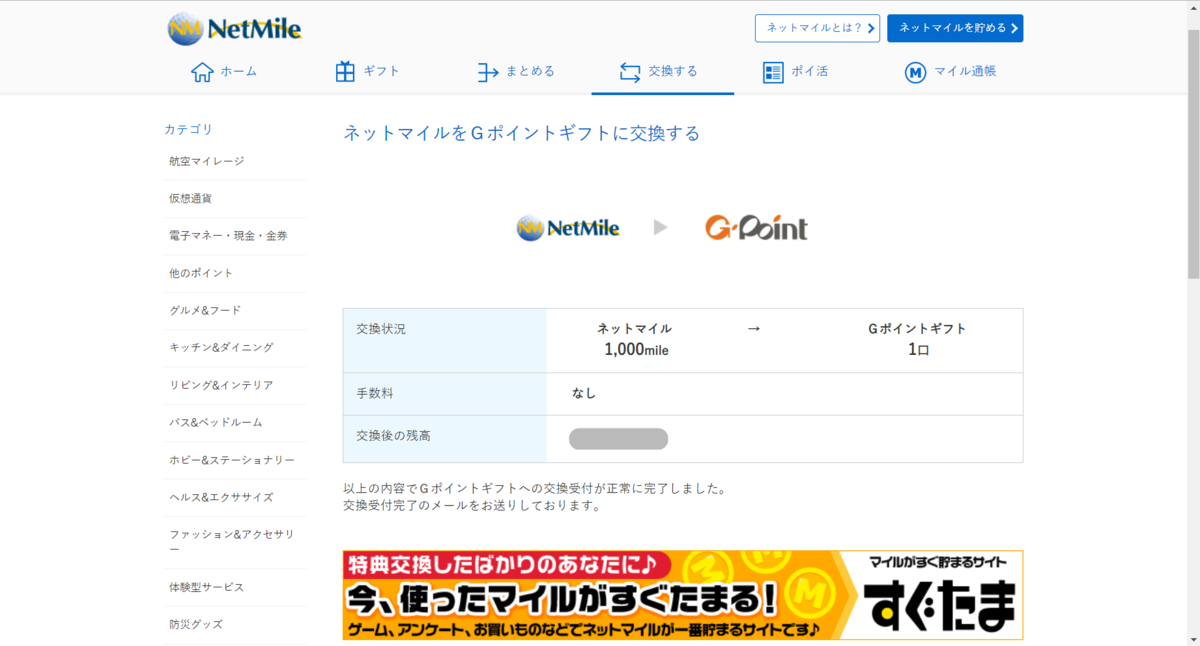Click the G-Point logo above the exchange table

tap(756, 228)
